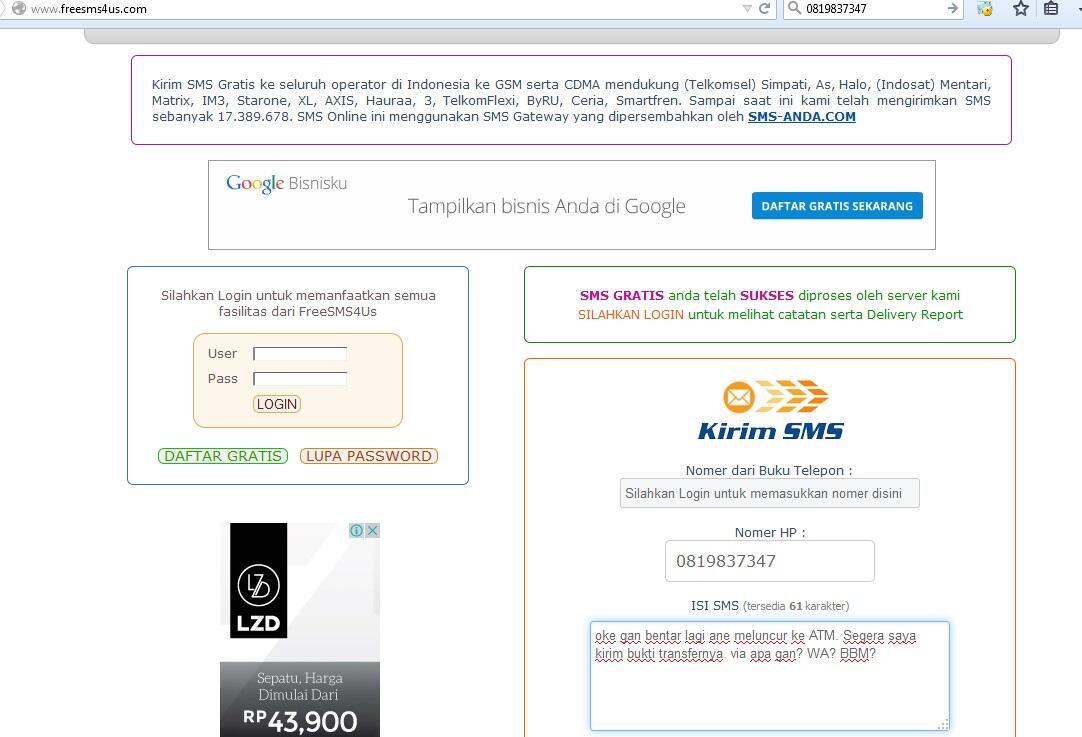Click the Kirim SMS envelope logo
This screenshot has height=737, width=1082.
[x=775, y=396]
